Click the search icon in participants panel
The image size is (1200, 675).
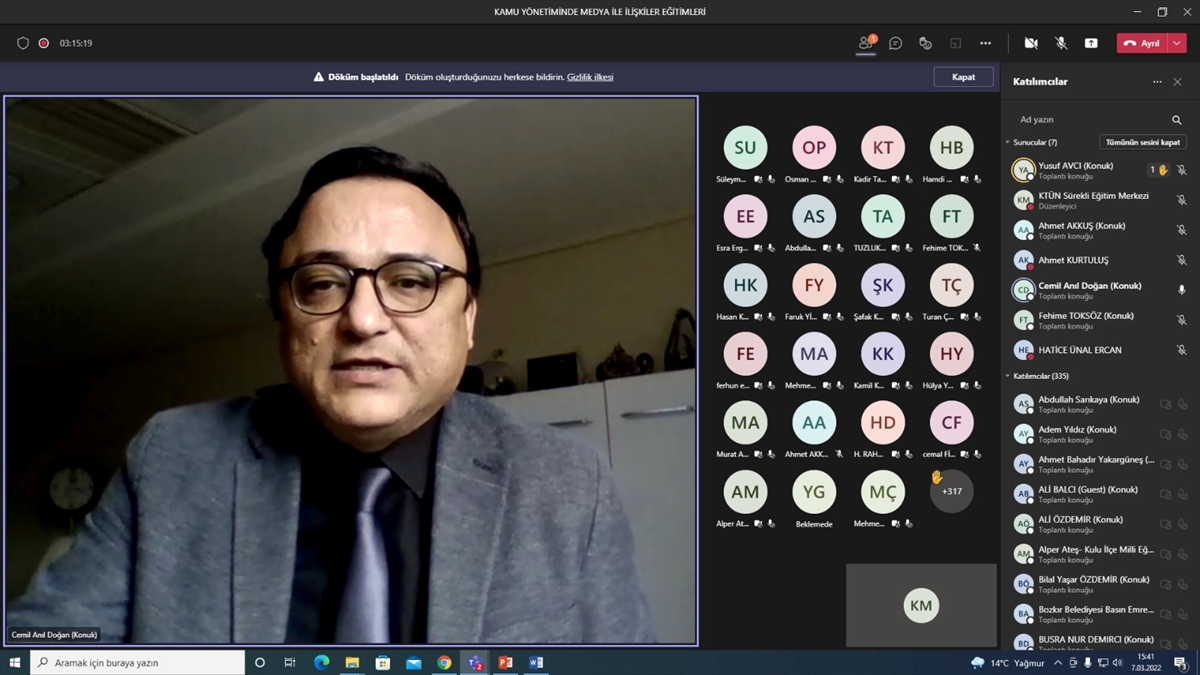click(x=1177, y=120)
